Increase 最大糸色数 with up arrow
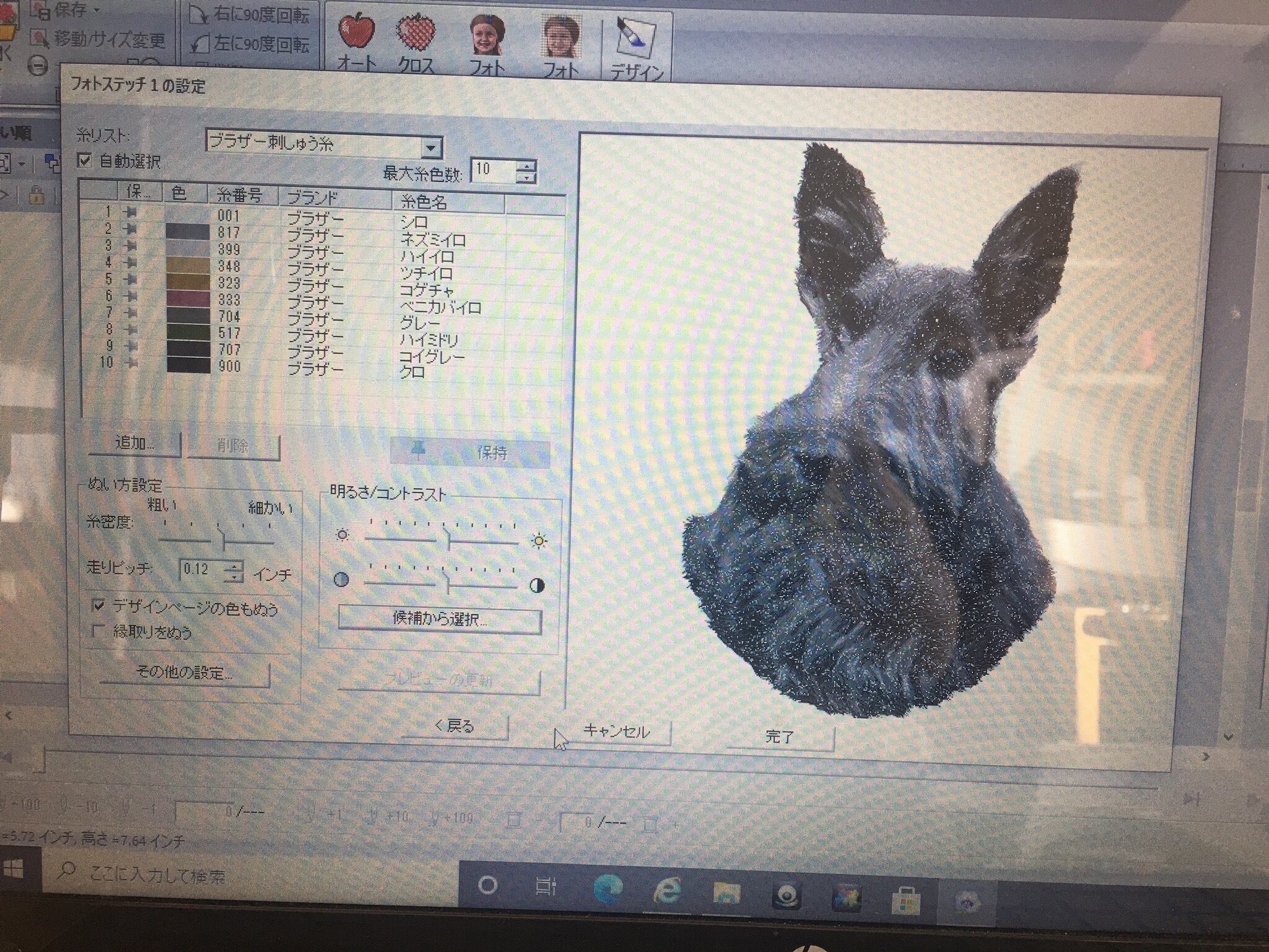Image resolution: width=1269 pixels, height=952 pixels. 527,164
